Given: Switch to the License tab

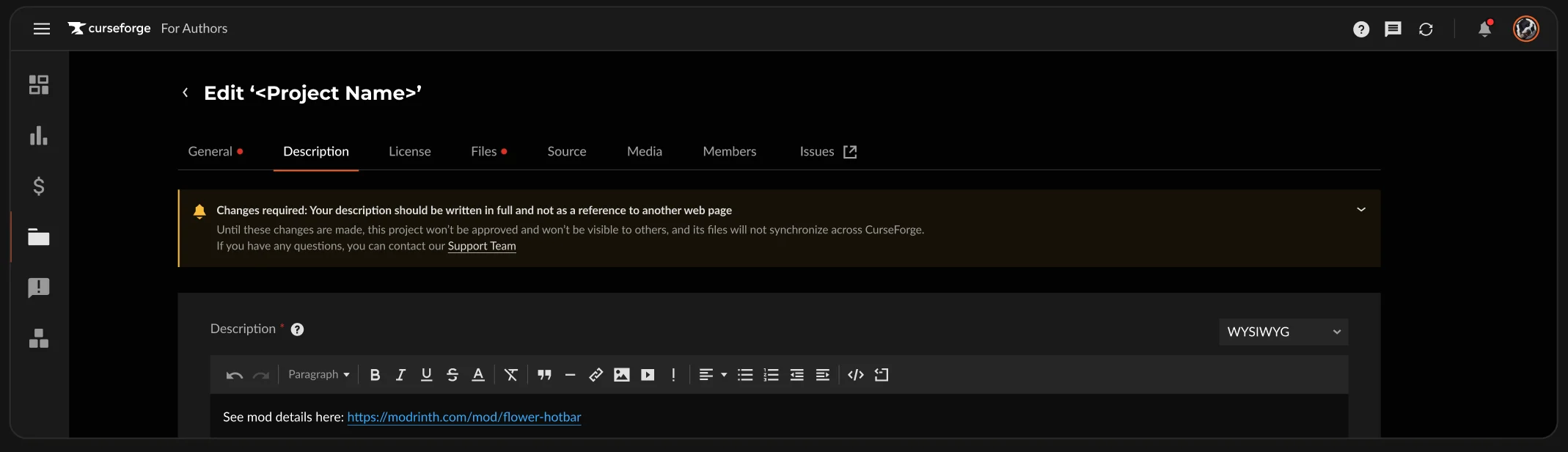Looking at the screenshot, I should (x=410, y=151).
